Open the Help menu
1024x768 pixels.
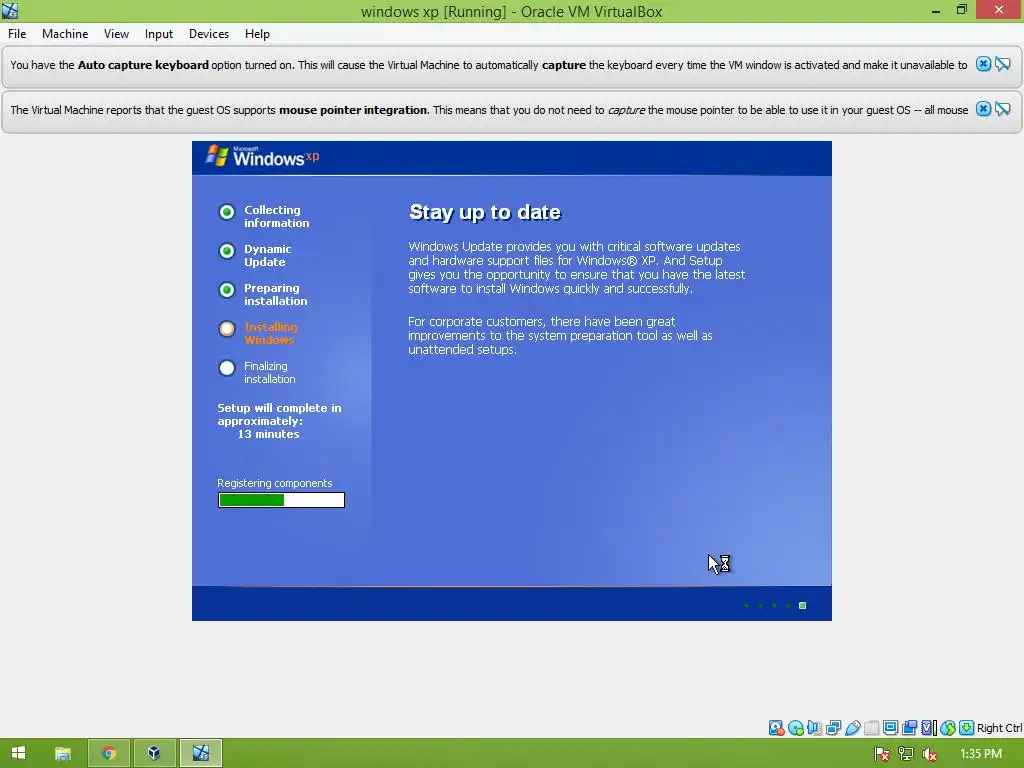coord(257,34)
